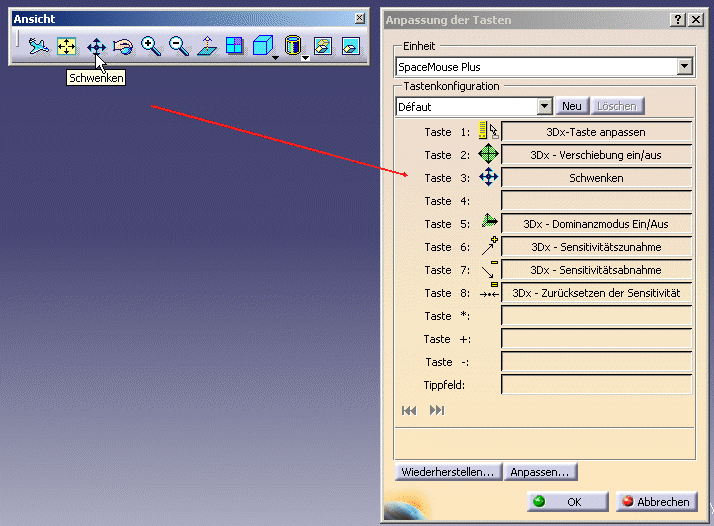Click the Anpassen... button
The height and width of the screenshot is (526, 714).
click(540, 472)
